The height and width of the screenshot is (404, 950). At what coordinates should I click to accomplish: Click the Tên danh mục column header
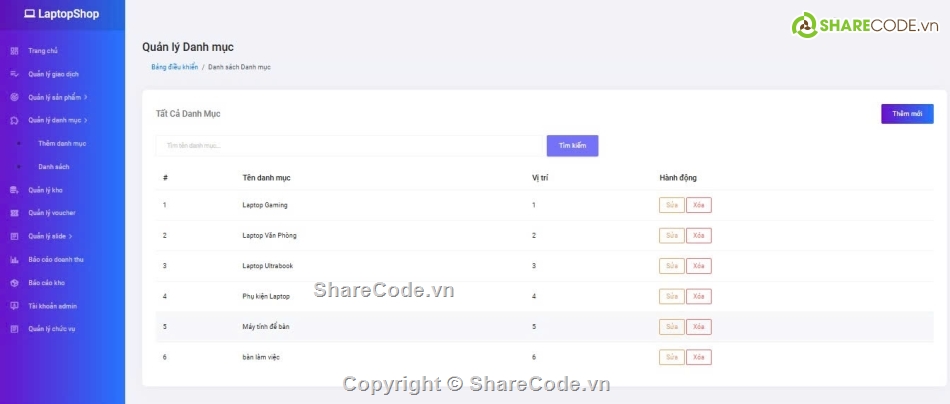[267, 178]
